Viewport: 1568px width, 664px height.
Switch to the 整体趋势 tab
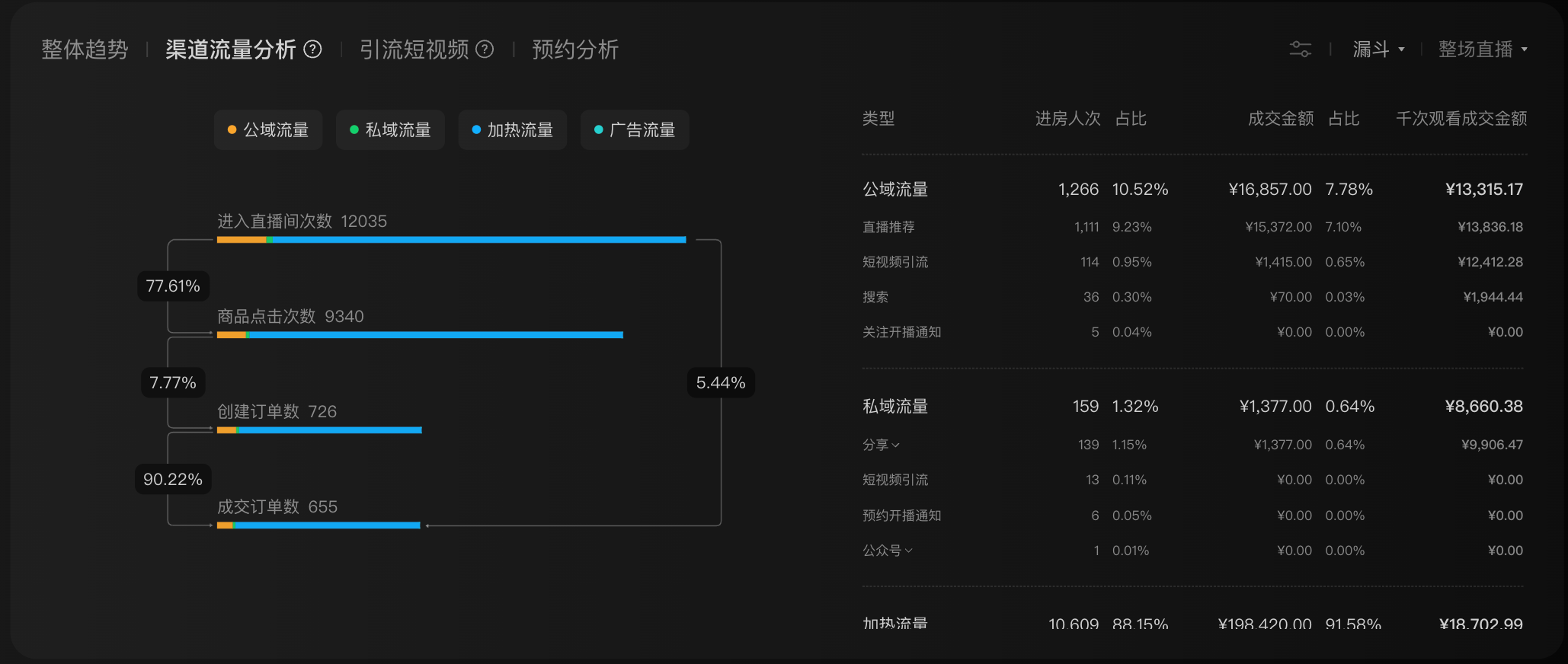pyautogui.click(x=85, y=49)
